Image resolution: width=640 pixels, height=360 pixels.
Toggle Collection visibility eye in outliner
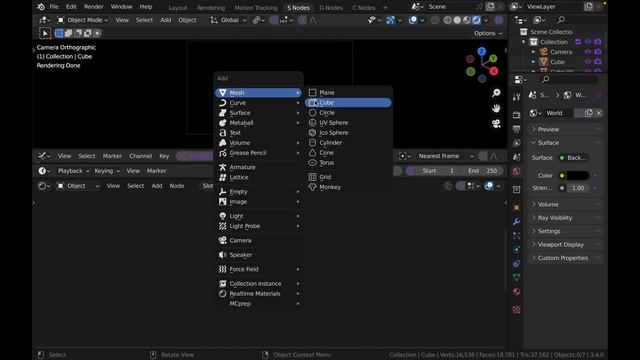pos(588,42)
